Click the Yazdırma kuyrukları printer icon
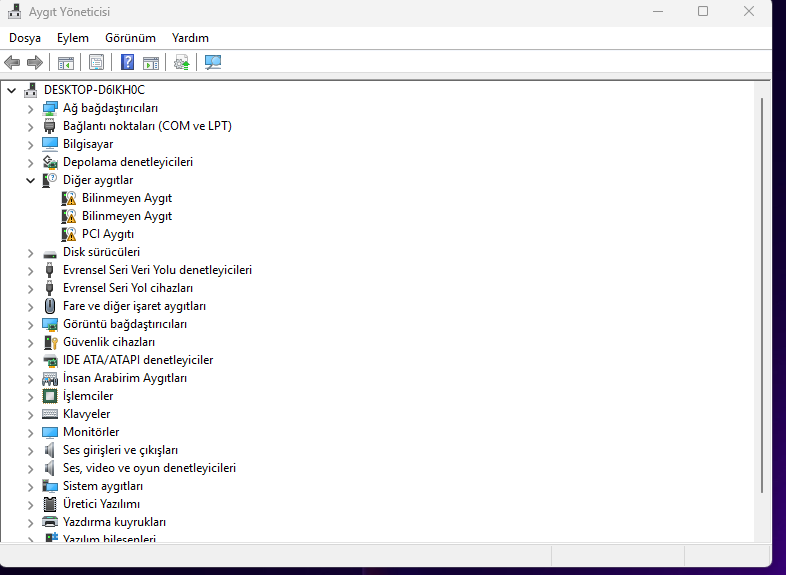786x575 pixels. 50,522
